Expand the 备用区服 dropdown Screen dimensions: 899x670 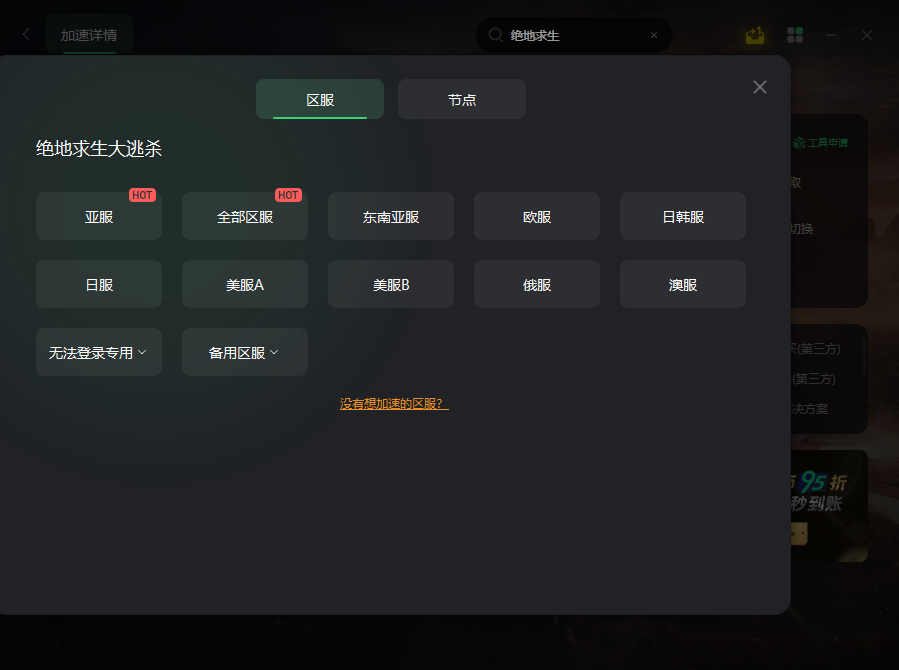click(245, 352)
